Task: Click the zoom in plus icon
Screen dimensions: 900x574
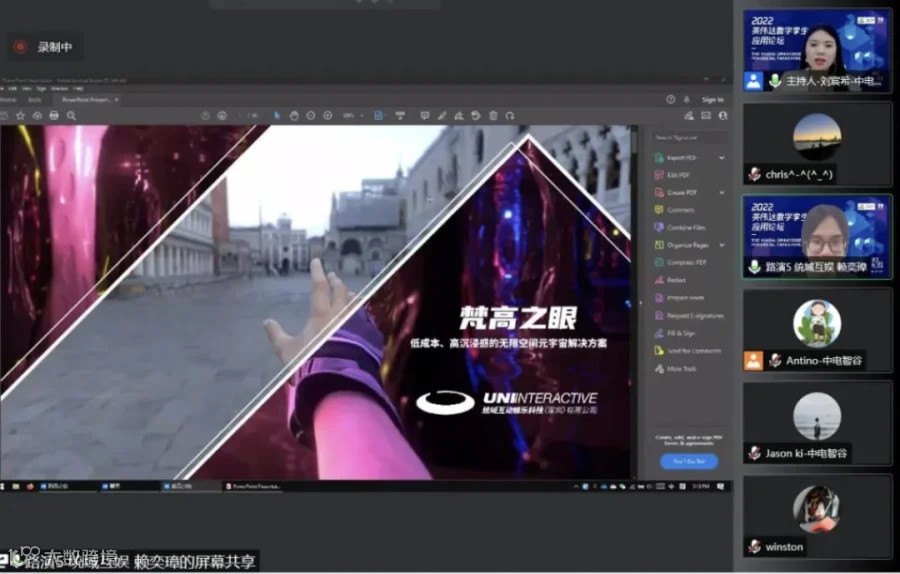Action: click(x=328, y=115)
